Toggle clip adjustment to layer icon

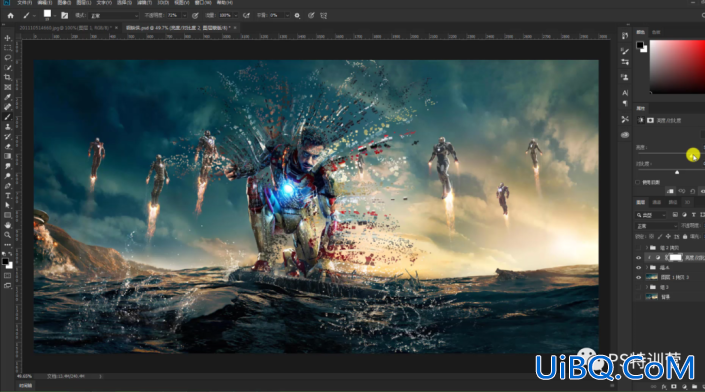coord(670,191)
